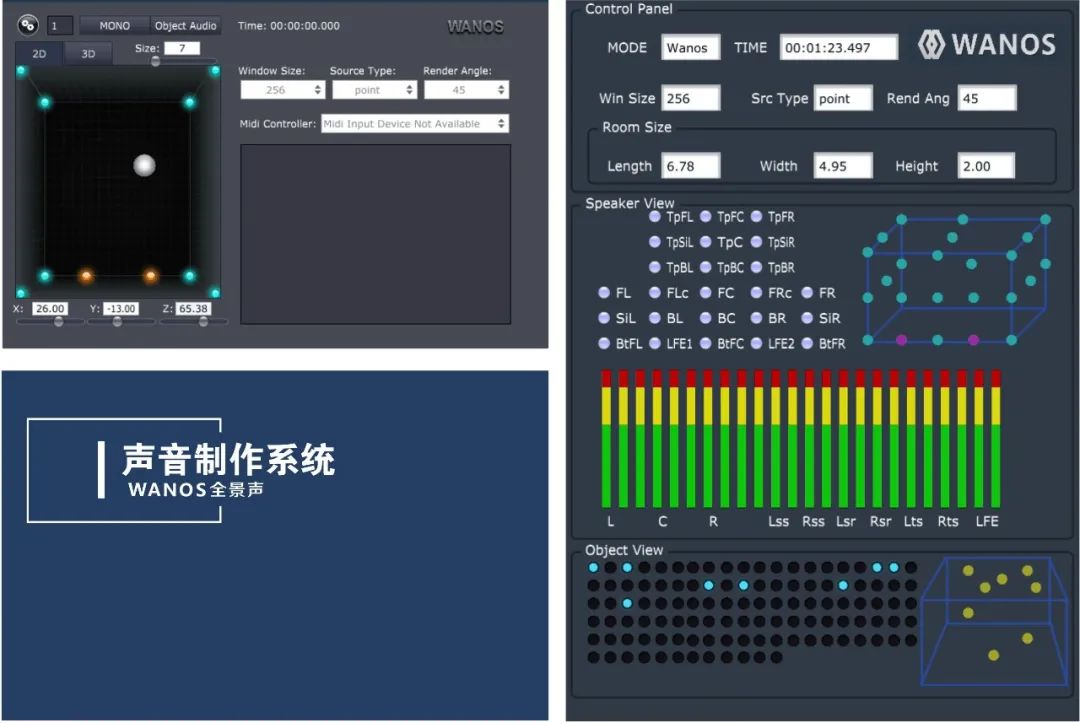Image resolution: width=1080 pixels, height=723 pixels.
Task: Click the room Height field 2.00
Action: tap(986, 166)
